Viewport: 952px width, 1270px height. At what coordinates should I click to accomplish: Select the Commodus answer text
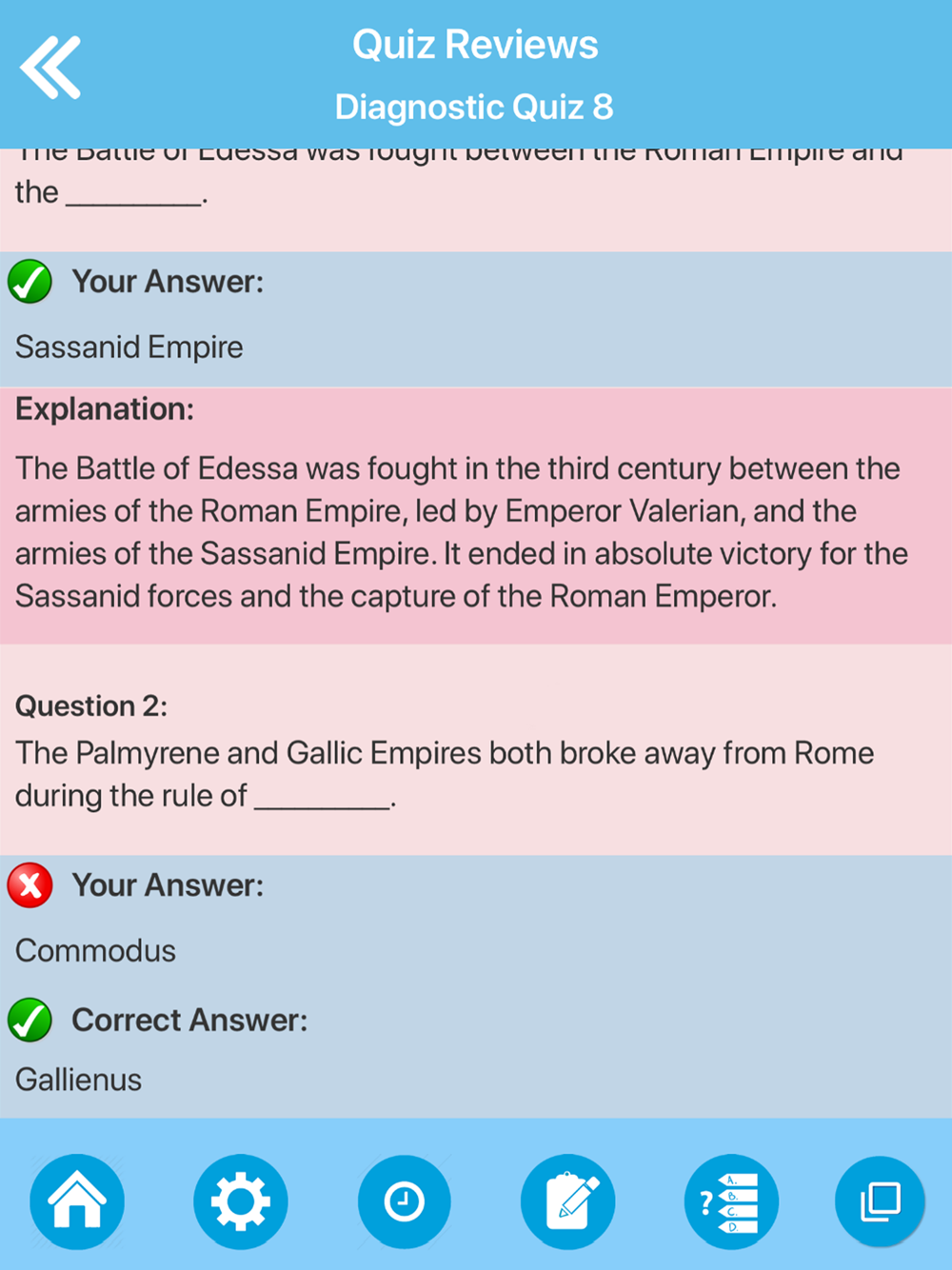(x=95, y=951)
